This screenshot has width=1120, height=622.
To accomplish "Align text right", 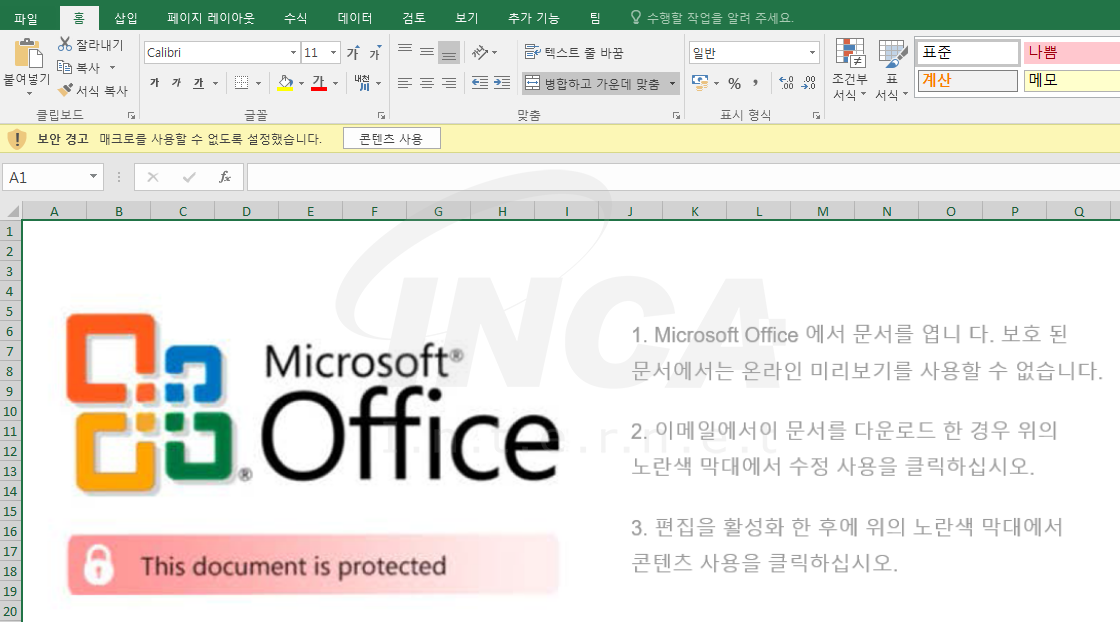I will tap(449, 83).
